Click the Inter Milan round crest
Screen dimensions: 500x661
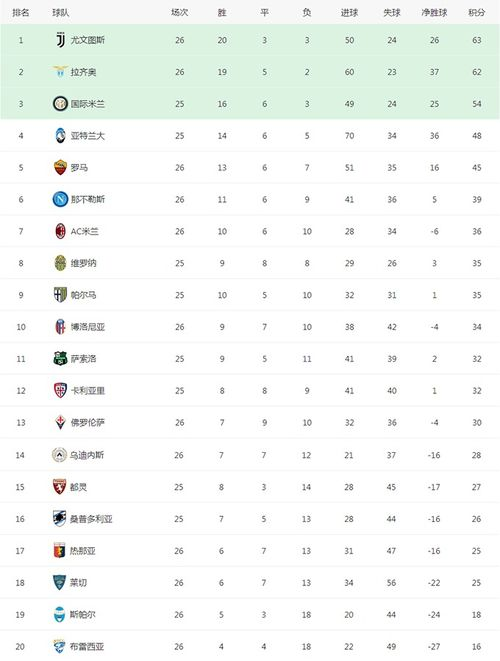(x=60, y=104)
